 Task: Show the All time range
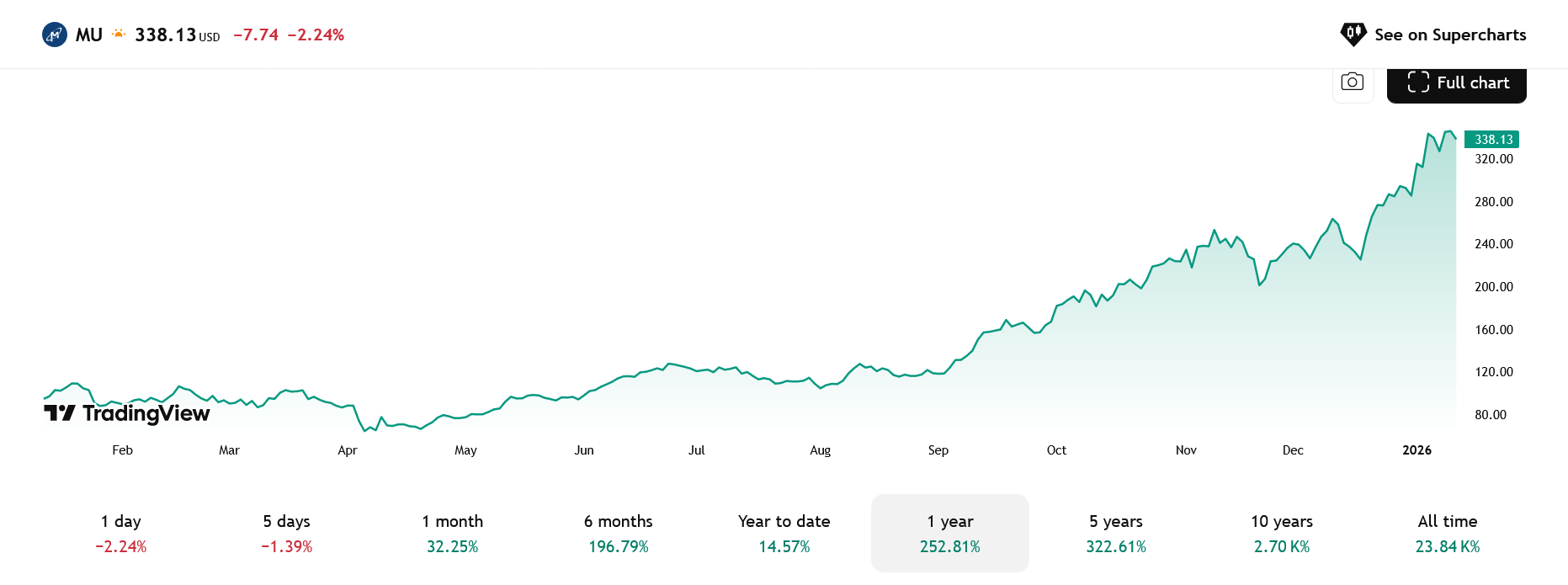tap(1448, 534)
